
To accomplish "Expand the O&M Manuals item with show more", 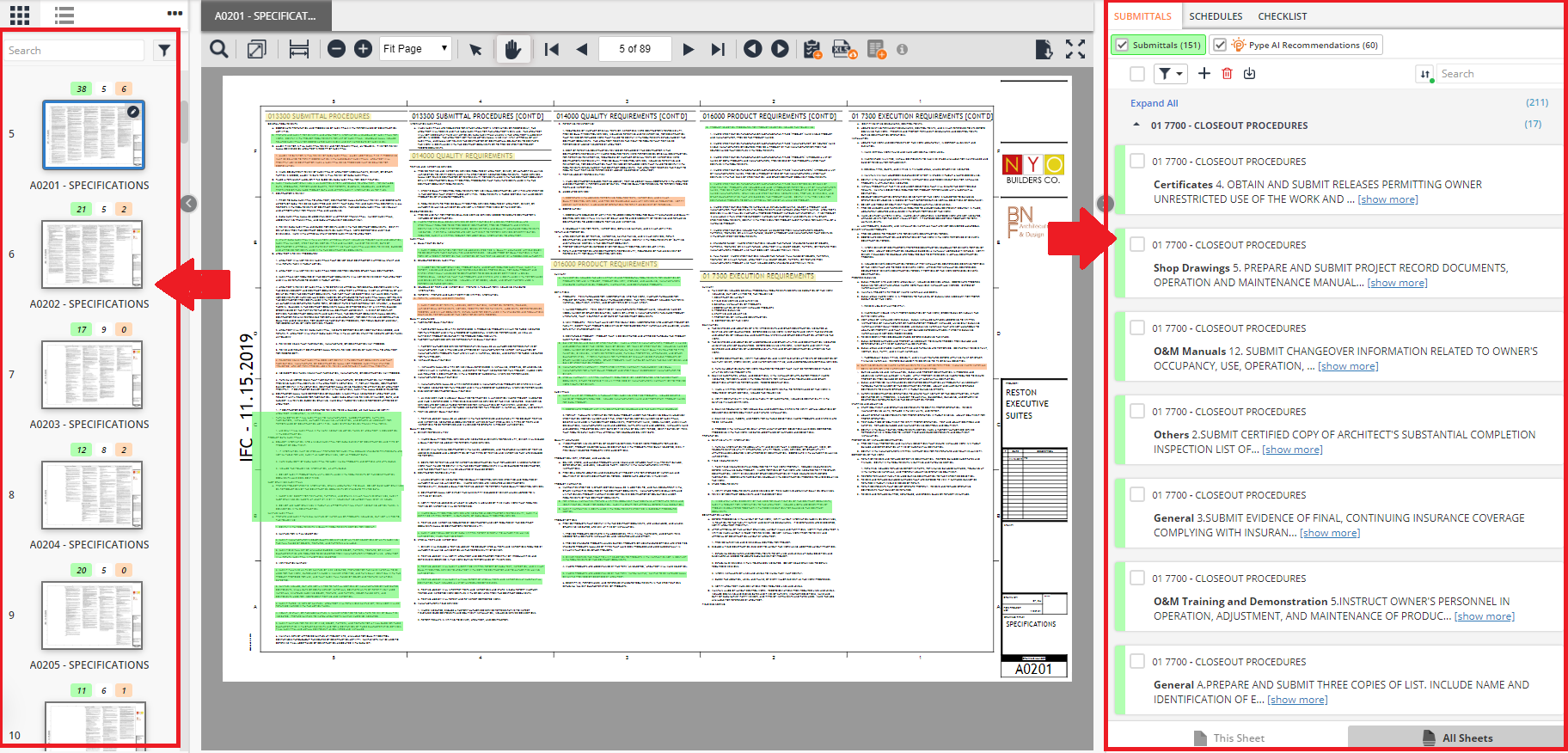I will 1348,366.
